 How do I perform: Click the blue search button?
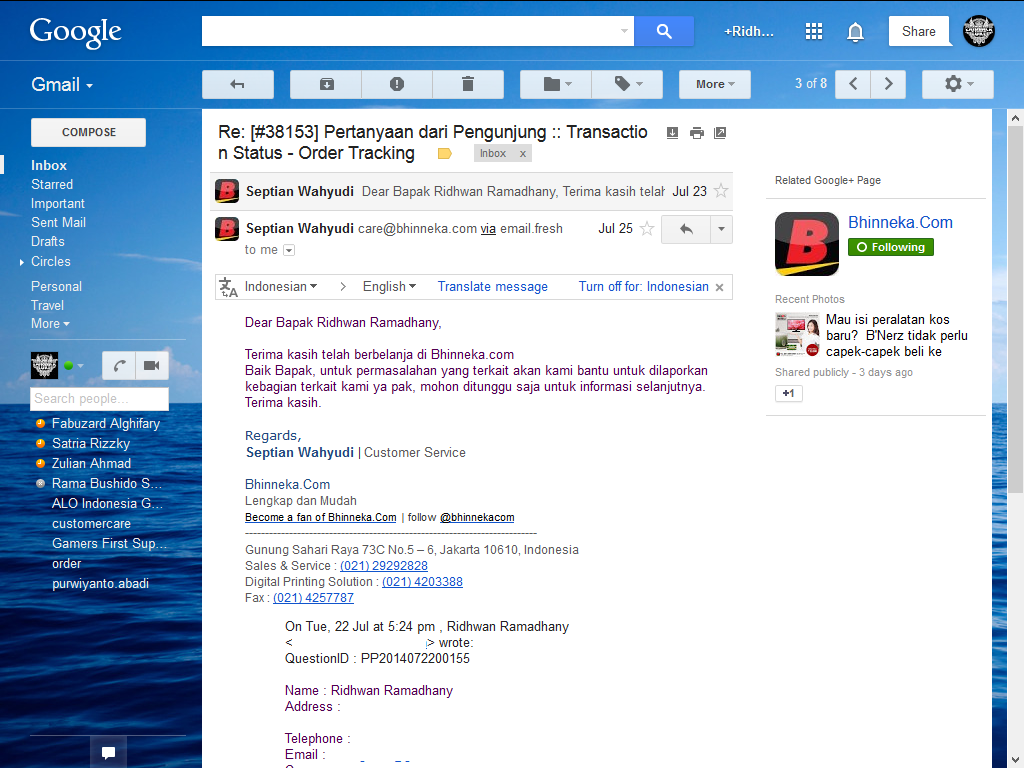coord(664,31)
